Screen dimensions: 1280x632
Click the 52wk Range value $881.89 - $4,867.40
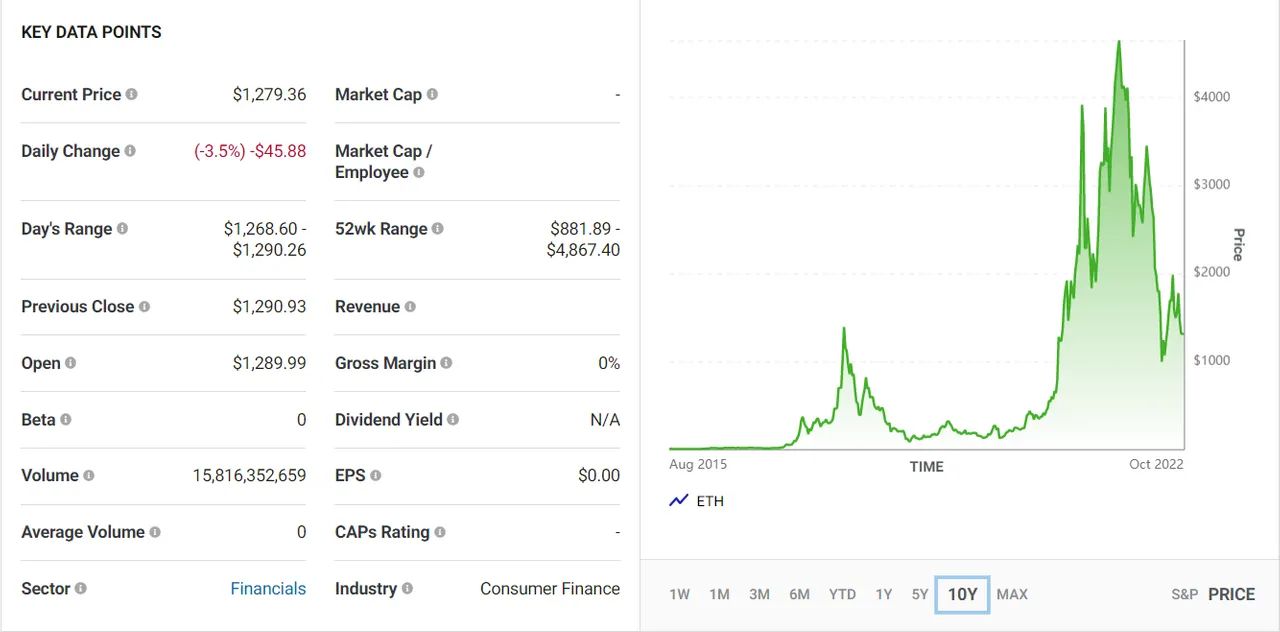point(583,239)
